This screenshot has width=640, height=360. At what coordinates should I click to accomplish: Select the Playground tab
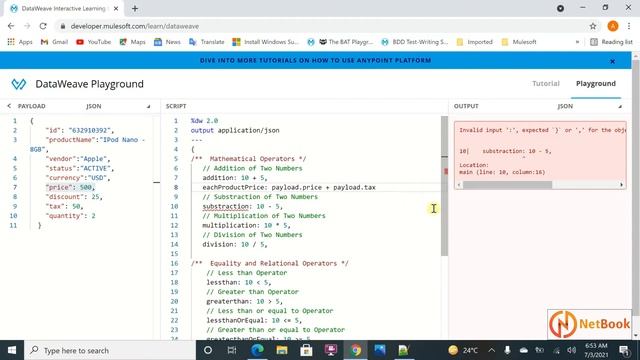[596, 83]
